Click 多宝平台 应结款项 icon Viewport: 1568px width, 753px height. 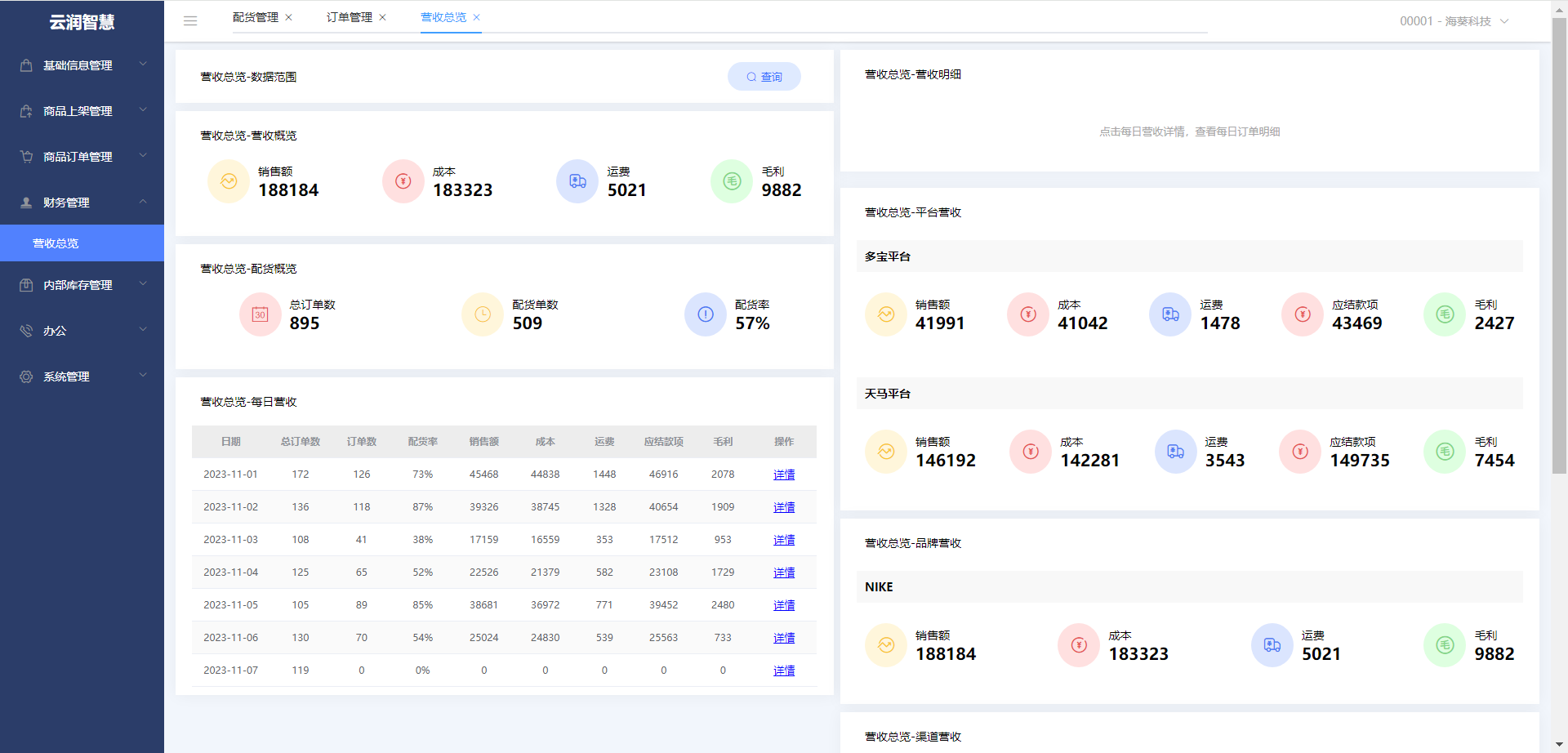tap(1303, 314)
